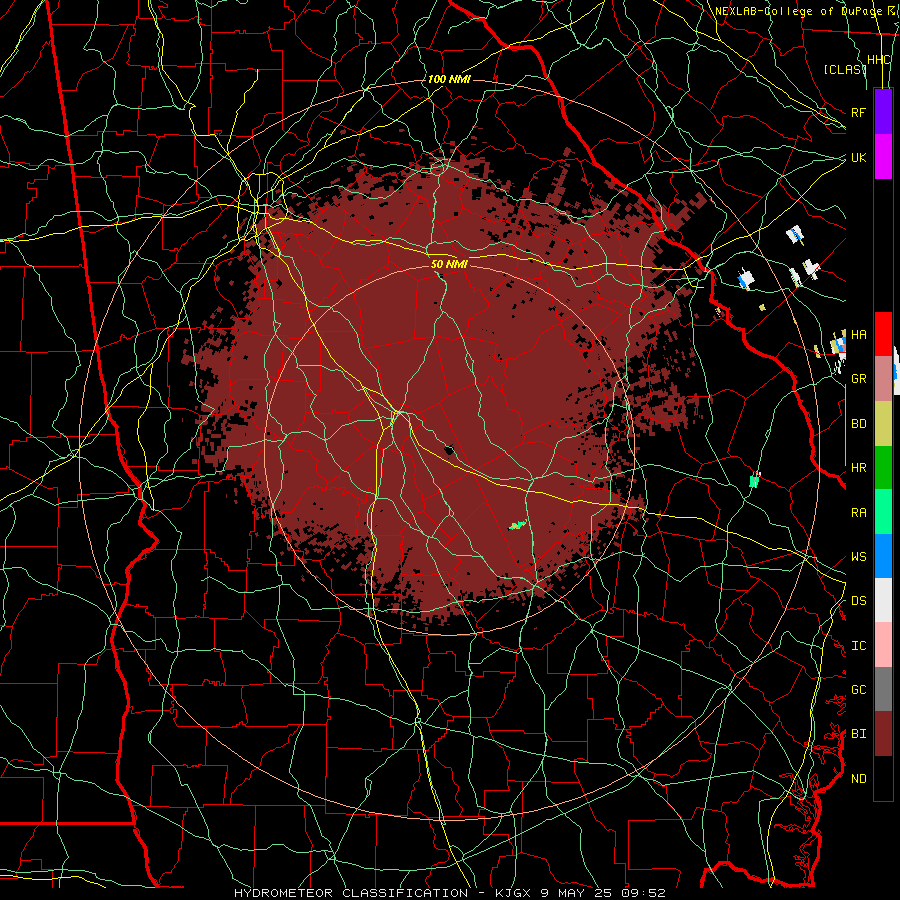Click the UK magenta legend color block
The image size is (900, 900).
pyautogui.click(x=883, y=157)
